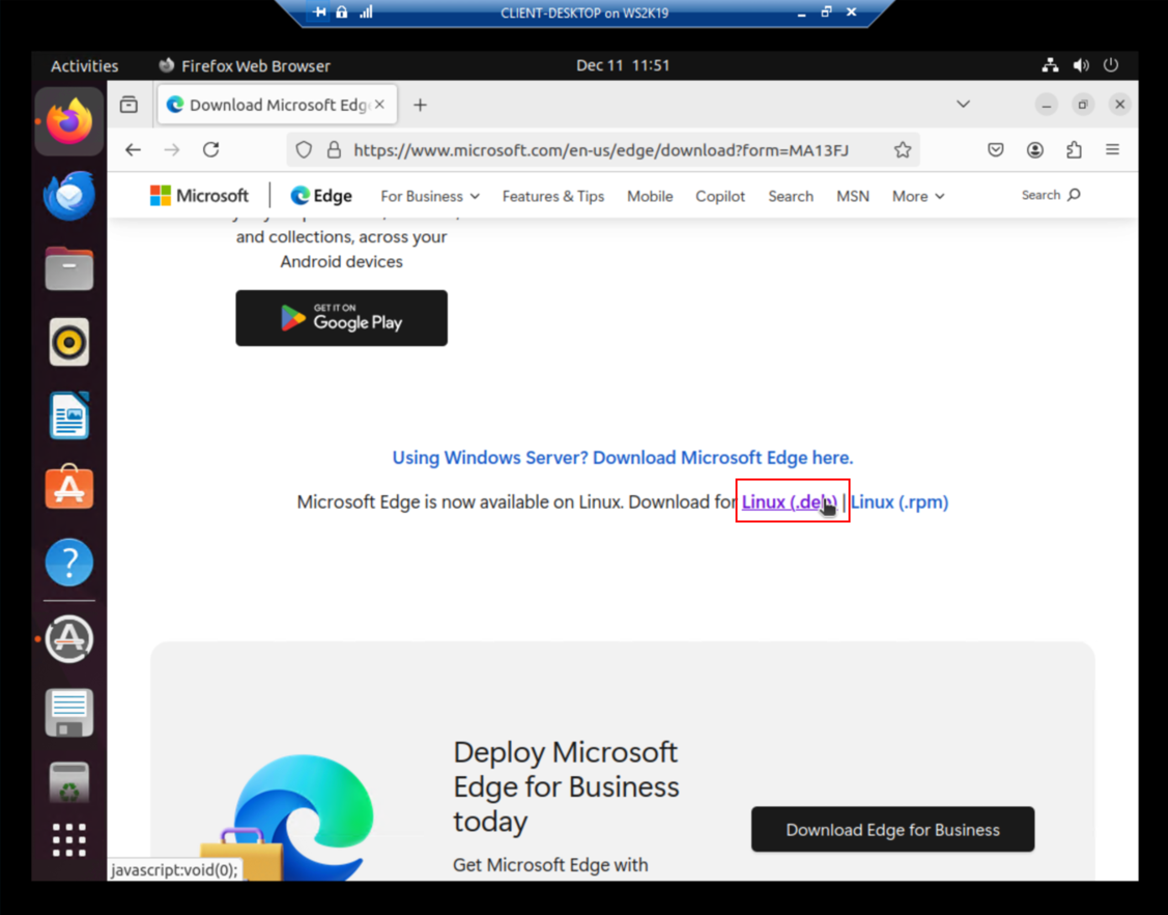Open the tracking protection shield icon
Screen dimensions: 1168x915
tap(303, 149)
